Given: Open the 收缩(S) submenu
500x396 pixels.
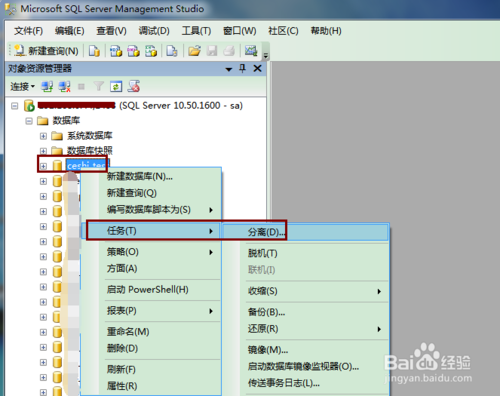Looking at the screenshot, I should pyautogui.click(x=305, y=291).
